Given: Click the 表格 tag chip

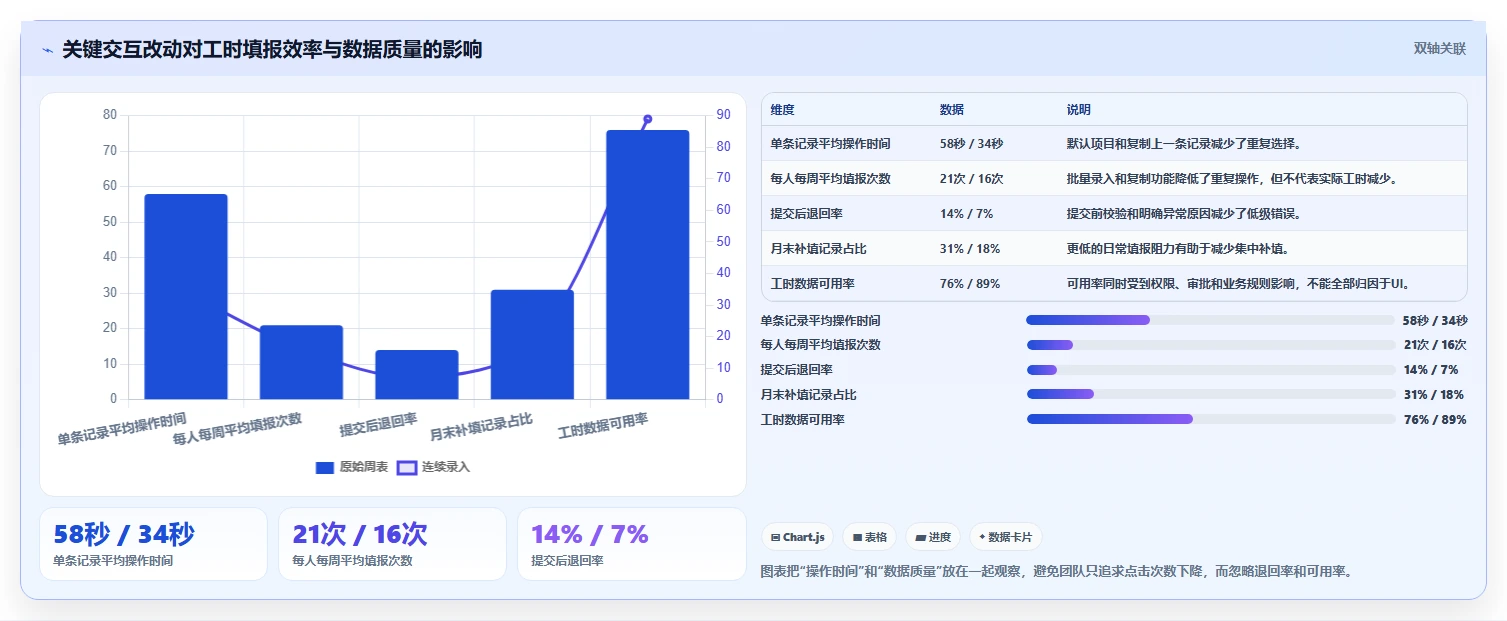Looking at the screenshot, I should (870, 537).
